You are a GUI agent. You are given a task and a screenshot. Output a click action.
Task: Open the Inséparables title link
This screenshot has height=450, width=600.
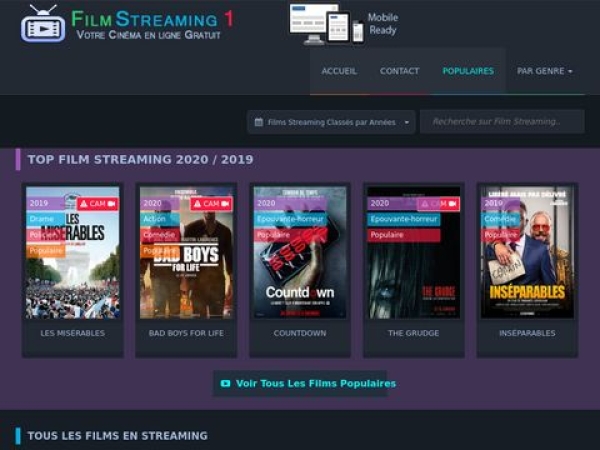click(527, 333)
